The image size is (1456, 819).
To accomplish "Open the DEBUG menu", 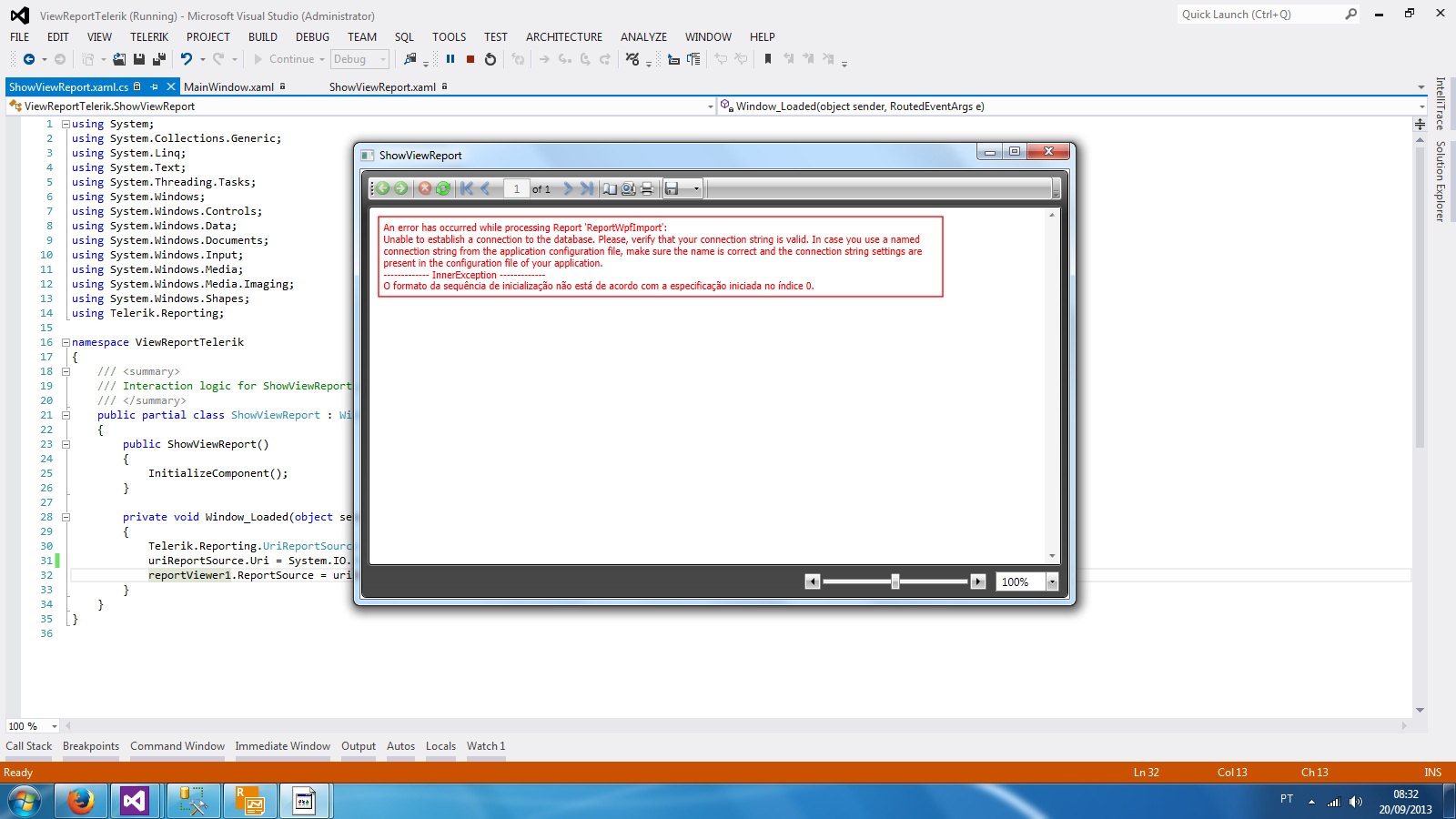I will [x=312, y=37].
